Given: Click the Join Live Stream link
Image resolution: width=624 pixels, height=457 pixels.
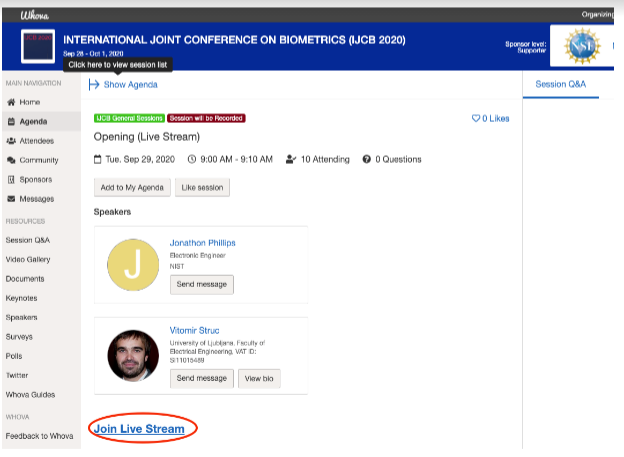Looking at the screenshot, I should (139, 429).
